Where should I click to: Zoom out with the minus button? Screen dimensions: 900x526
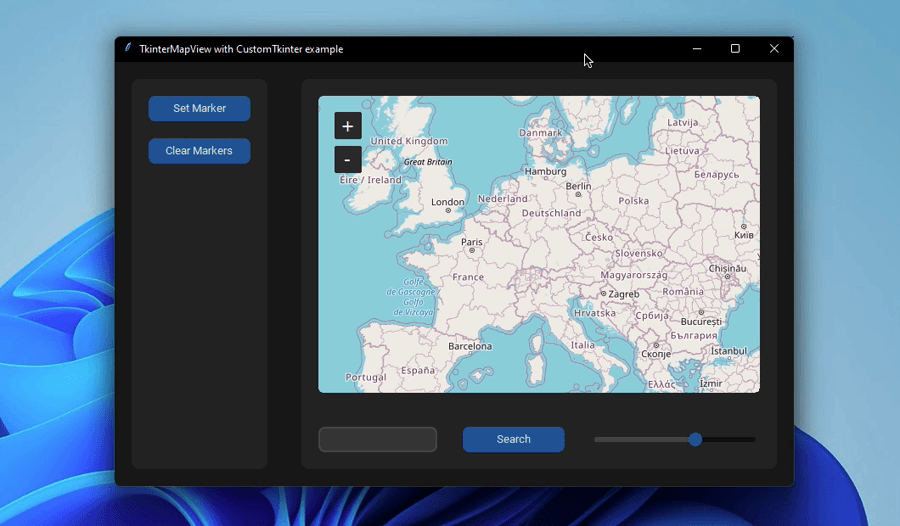pyautogui.click(x=347, y=160)
